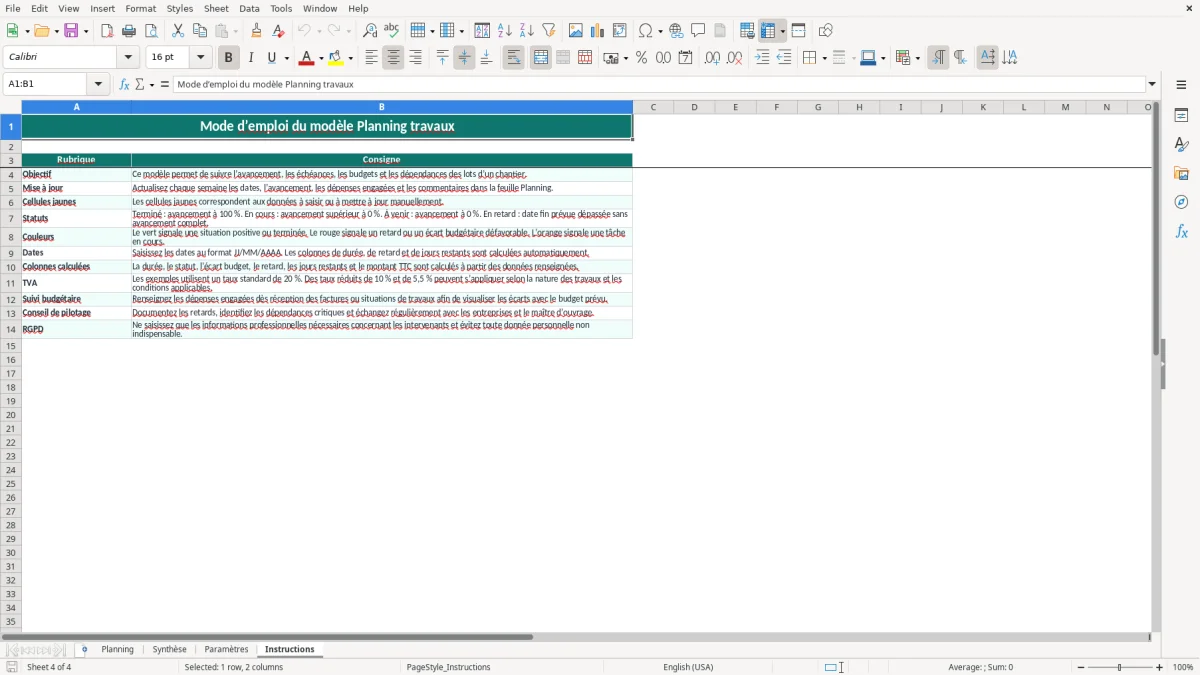Click the Copy icon
Image resolution: width=1200 pixels, height=675 pixels.
[x=200, y=31]
